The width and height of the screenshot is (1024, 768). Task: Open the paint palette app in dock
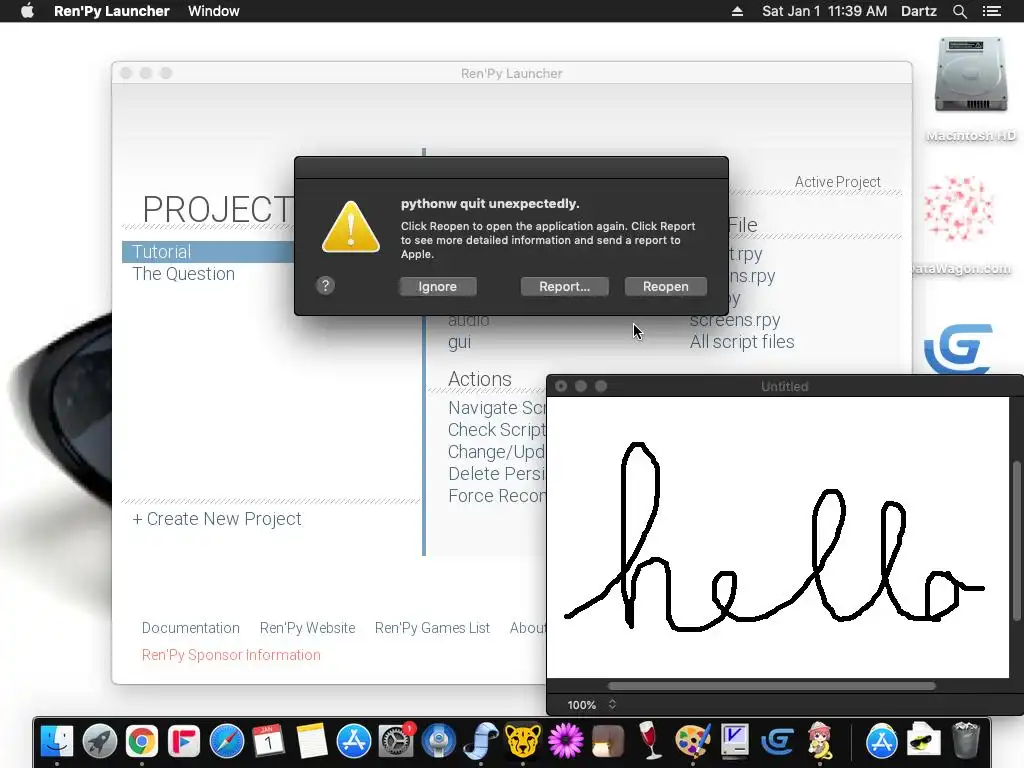692,741
